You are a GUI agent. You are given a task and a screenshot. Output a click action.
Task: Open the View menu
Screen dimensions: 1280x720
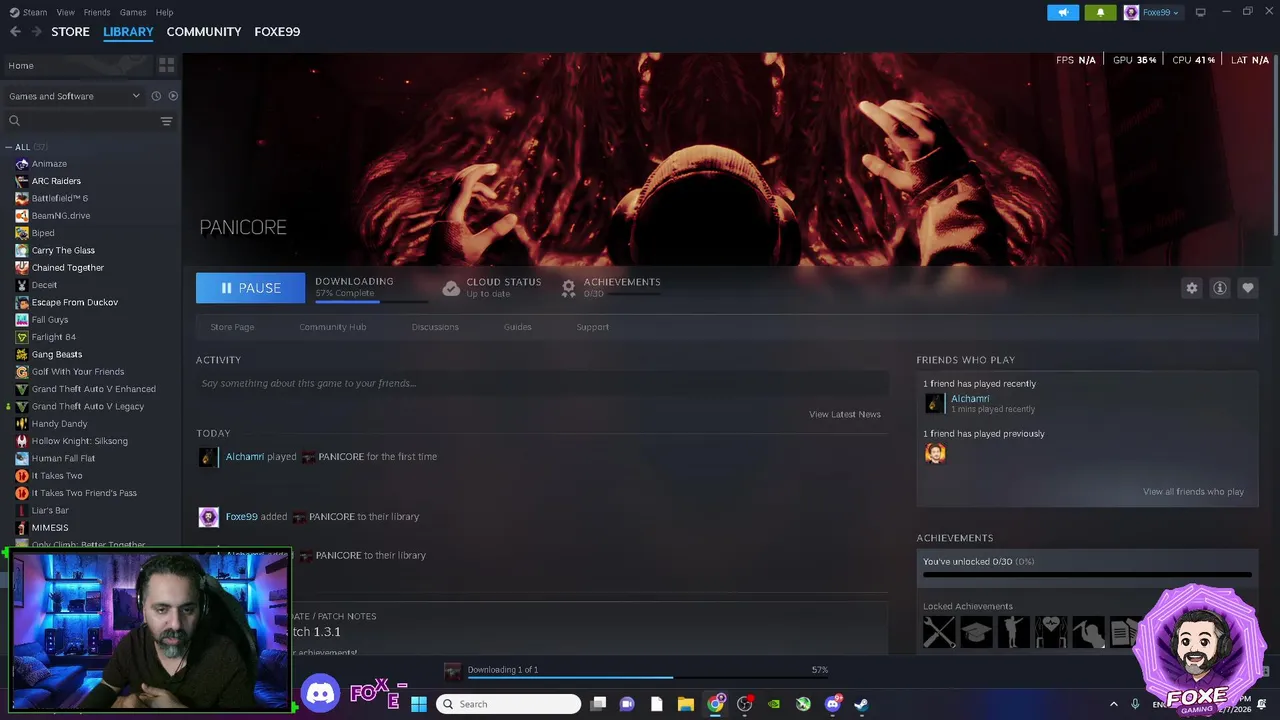coord(66,12)
